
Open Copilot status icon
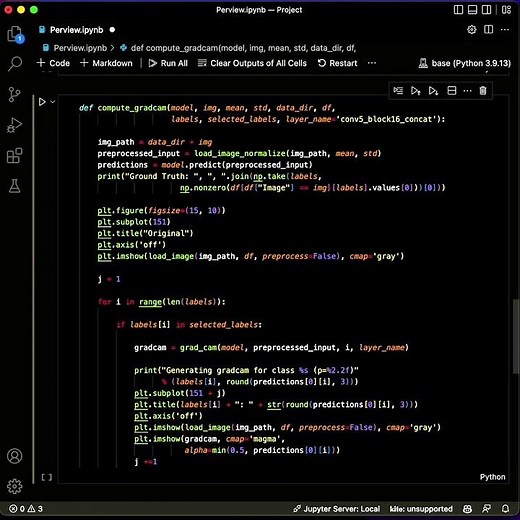pos(467,509)
